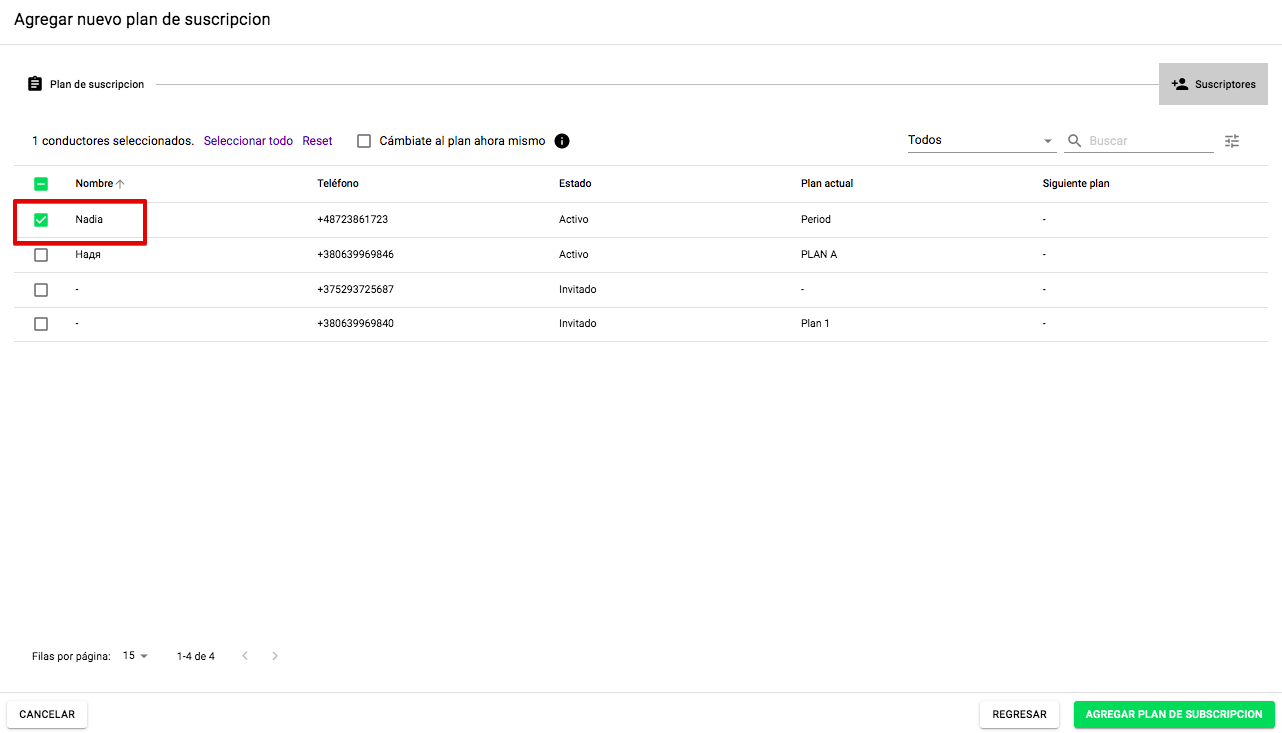Click the Plan de suscripcion clipboard icon
The height and width of the screenshot is (733, 1282).
point(35,84)
